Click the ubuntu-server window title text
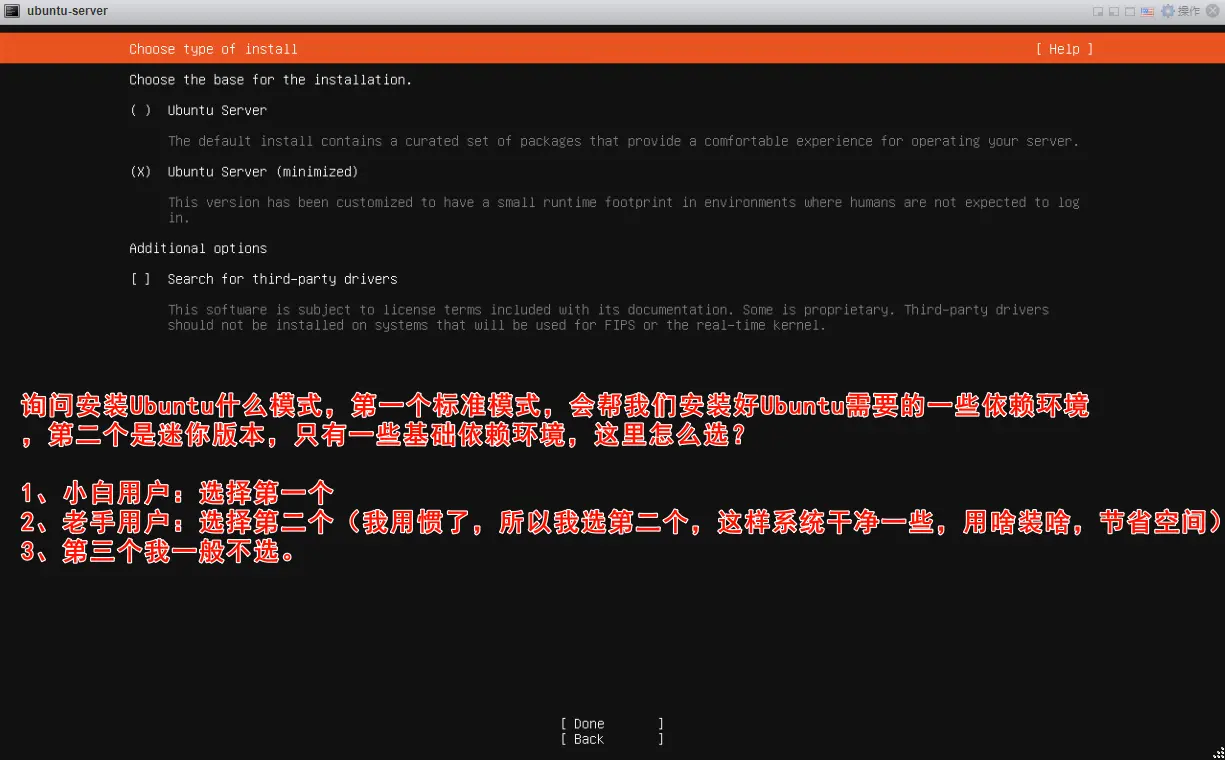 click(x=67, y=11)
